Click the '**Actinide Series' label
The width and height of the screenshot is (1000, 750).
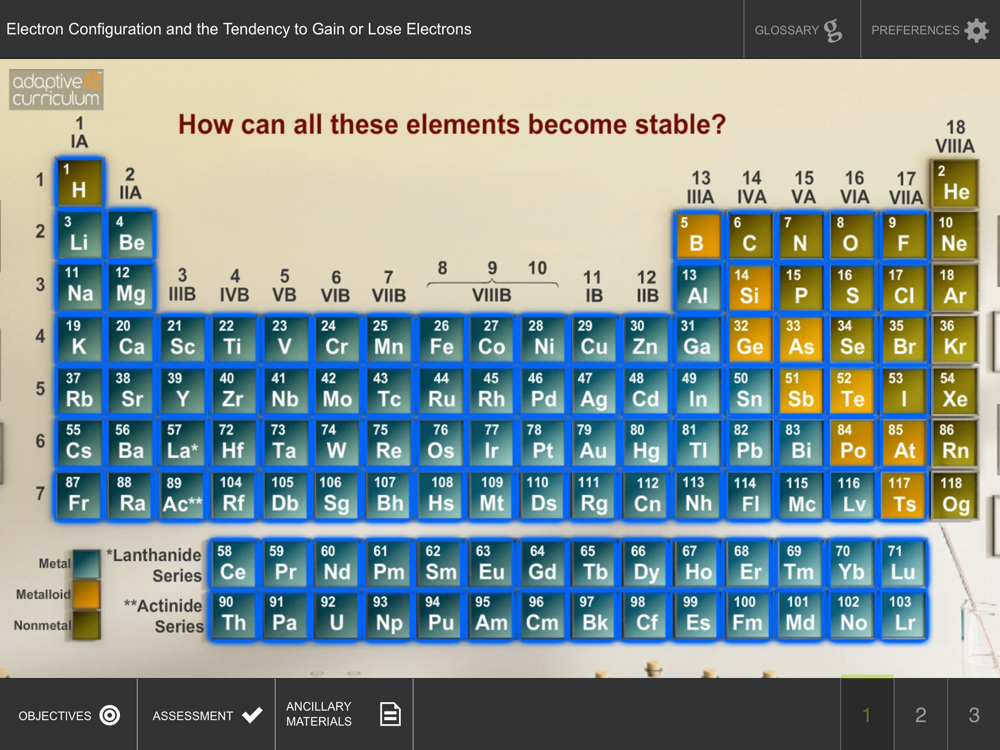(163, 615)
